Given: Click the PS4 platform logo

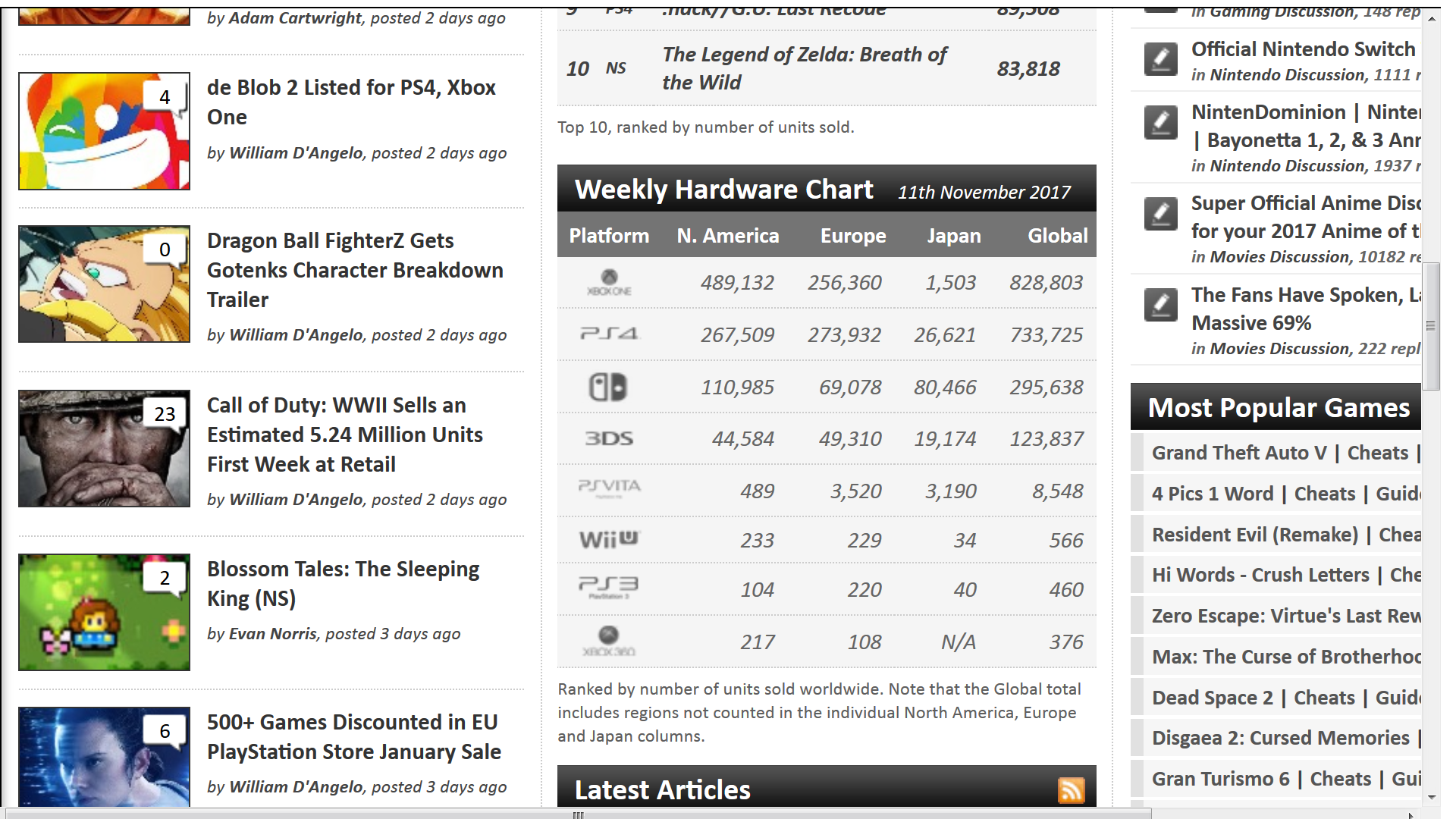Looking at the screenshot, I should point(609,334).
